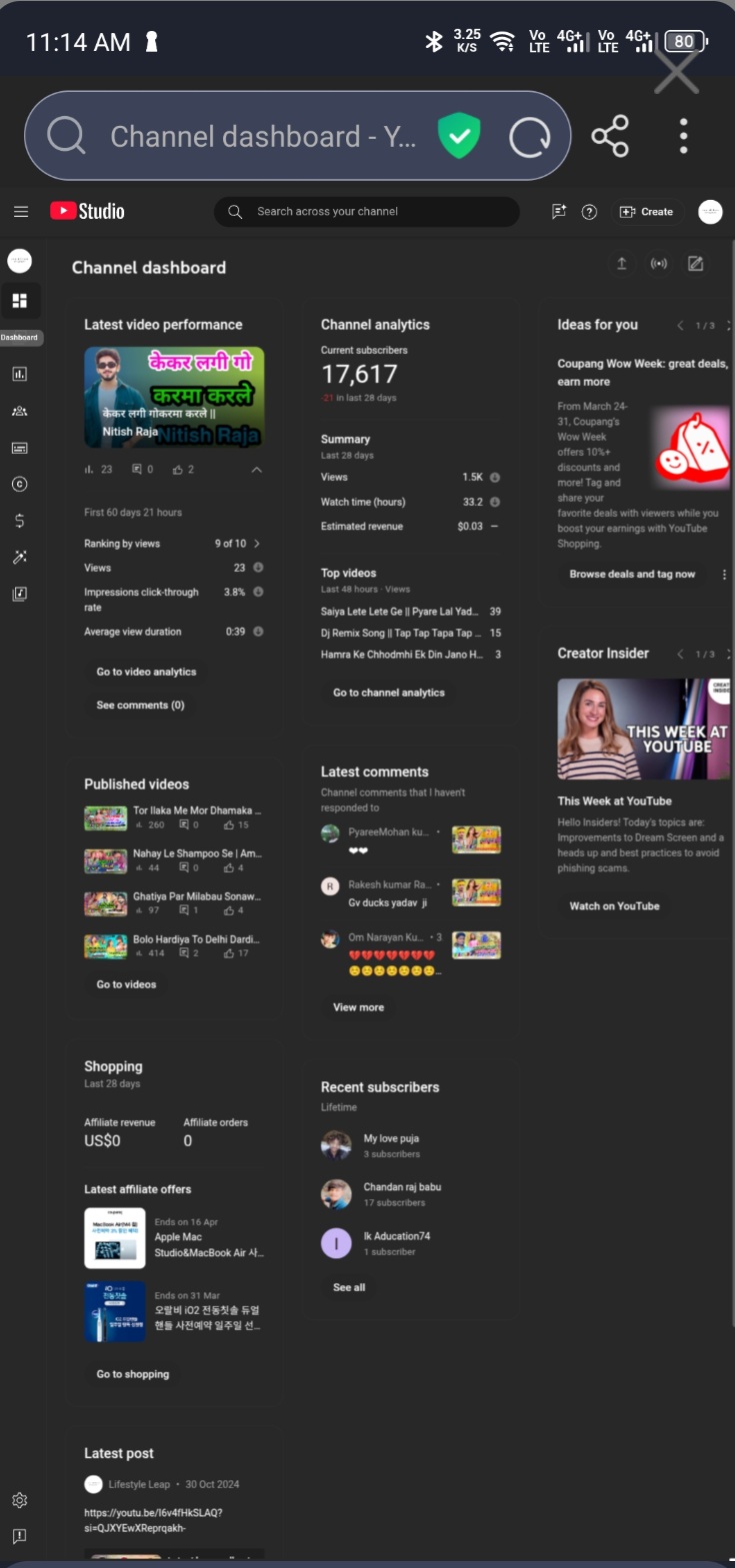The height and width of the screenshot is (1568, 735).
Task: Select the Dashboard sidebar icon
Action: point(19,301)
